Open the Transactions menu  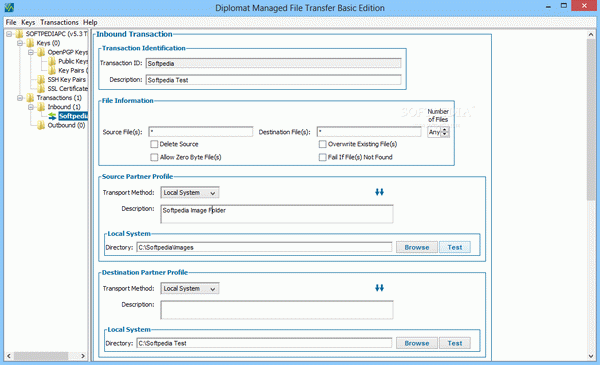tap(59, 22)
